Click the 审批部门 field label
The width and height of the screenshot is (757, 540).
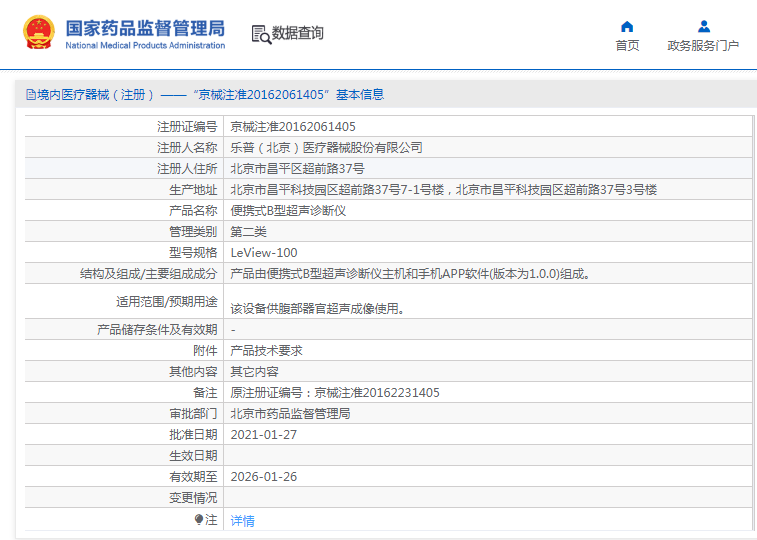click(x=193, y=414)
